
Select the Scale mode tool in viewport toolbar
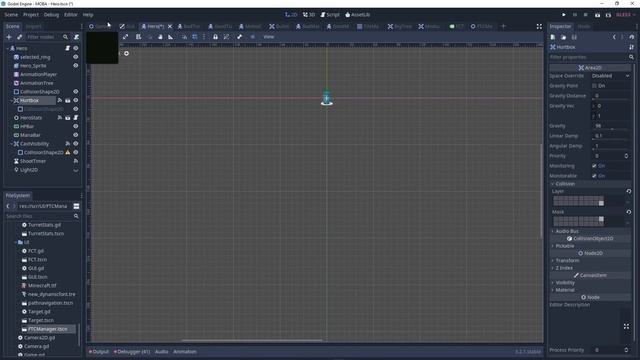click(125, 37)
